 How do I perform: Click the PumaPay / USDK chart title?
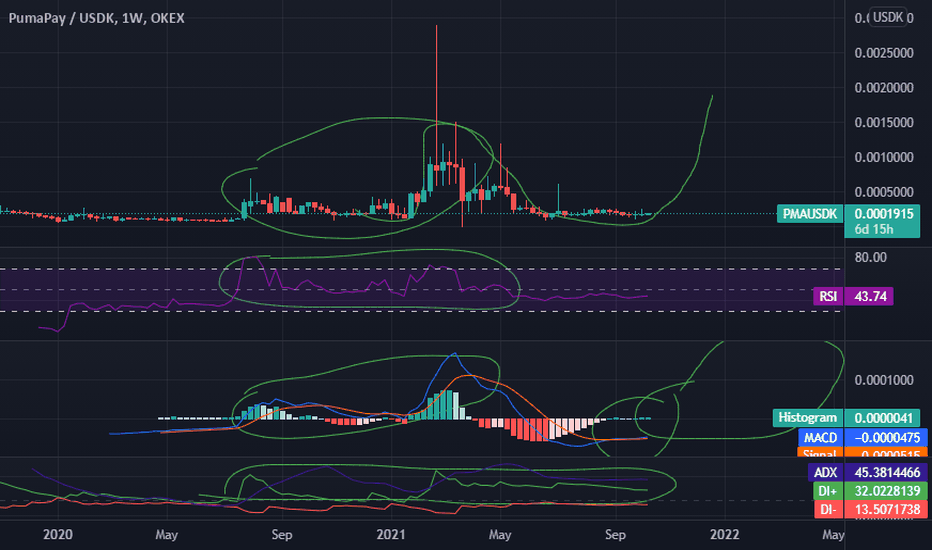point(96,18)
